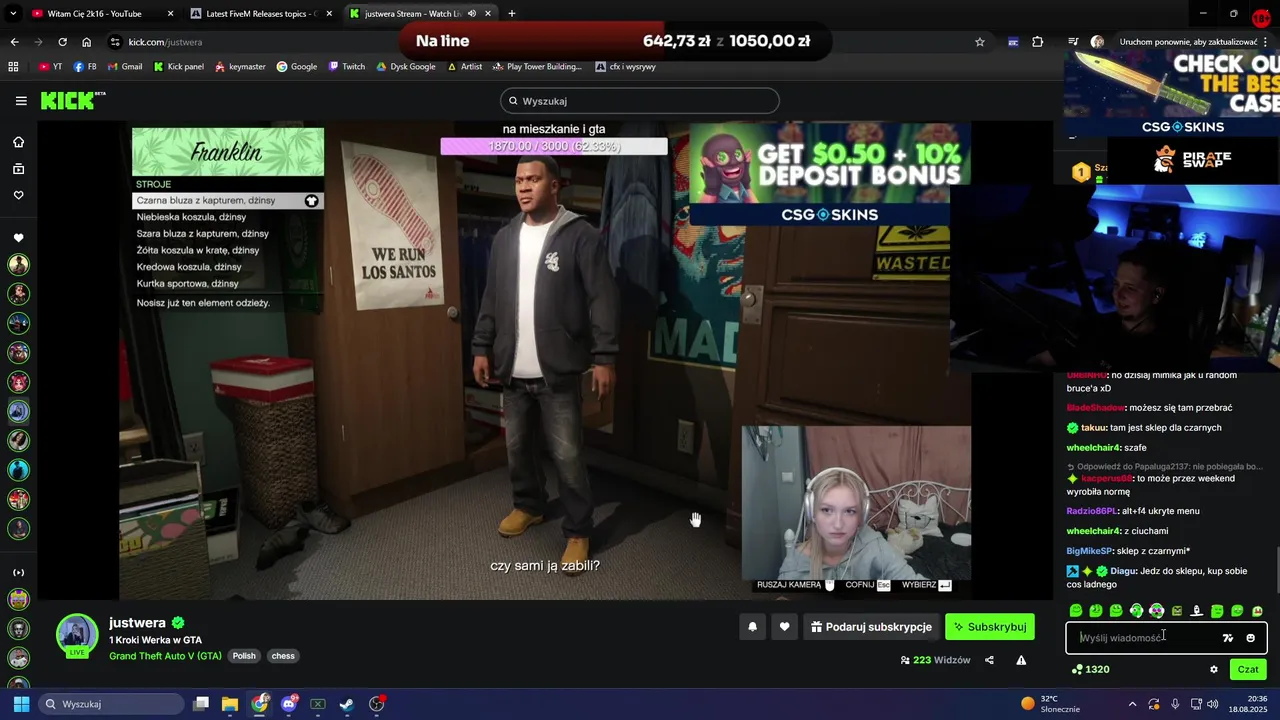The height and width of the screenshot is (720, 1280).
Task: Close the Witam Cię 2k16 YouTube tab
Action: tap(170, 14)
